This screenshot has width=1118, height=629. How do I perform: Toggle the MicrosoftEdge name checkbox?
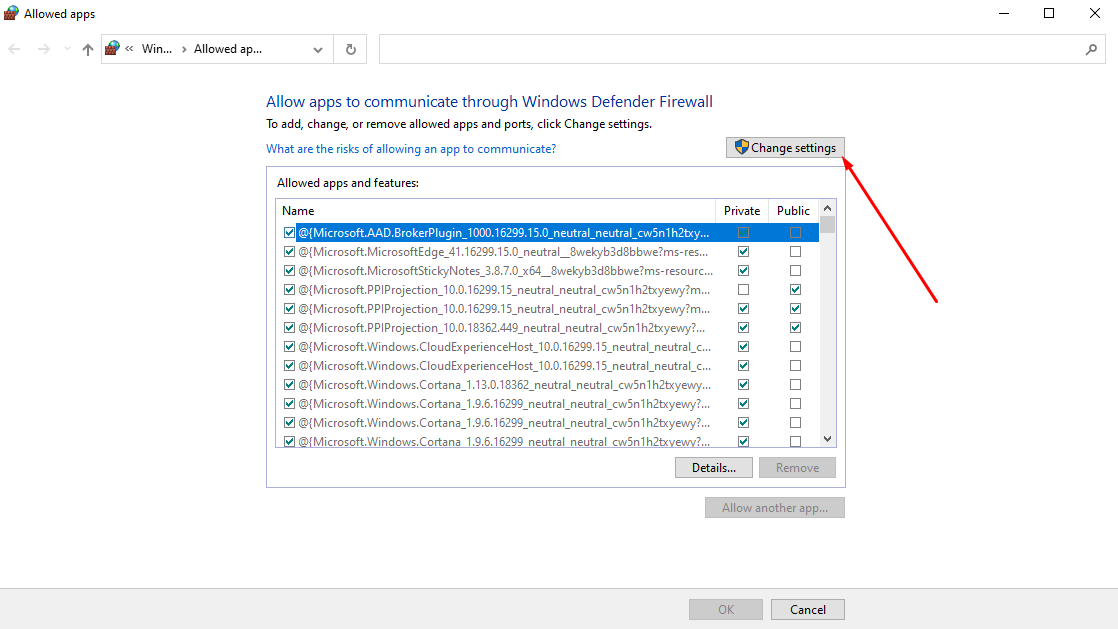(289, 252)
